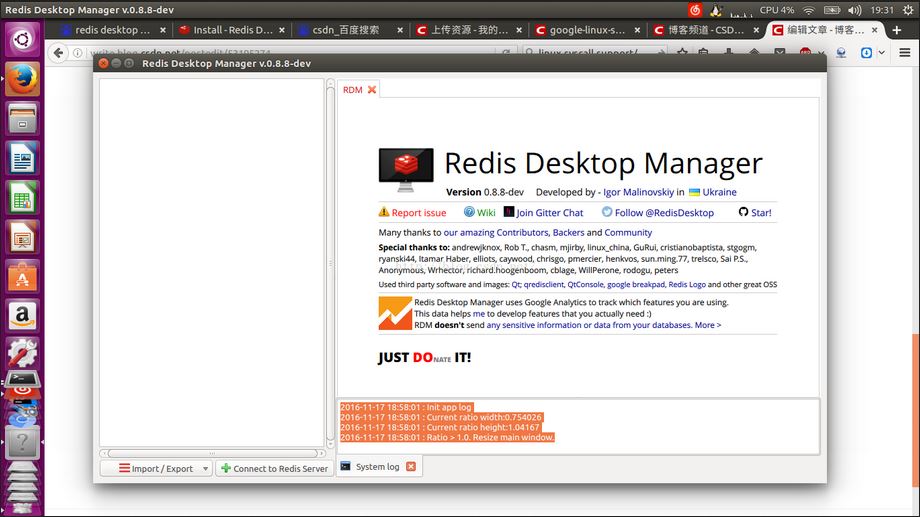The image size is (920, 517).
Task: Click the JUST DOnate IT! banner
Action: tap(424, 357)
